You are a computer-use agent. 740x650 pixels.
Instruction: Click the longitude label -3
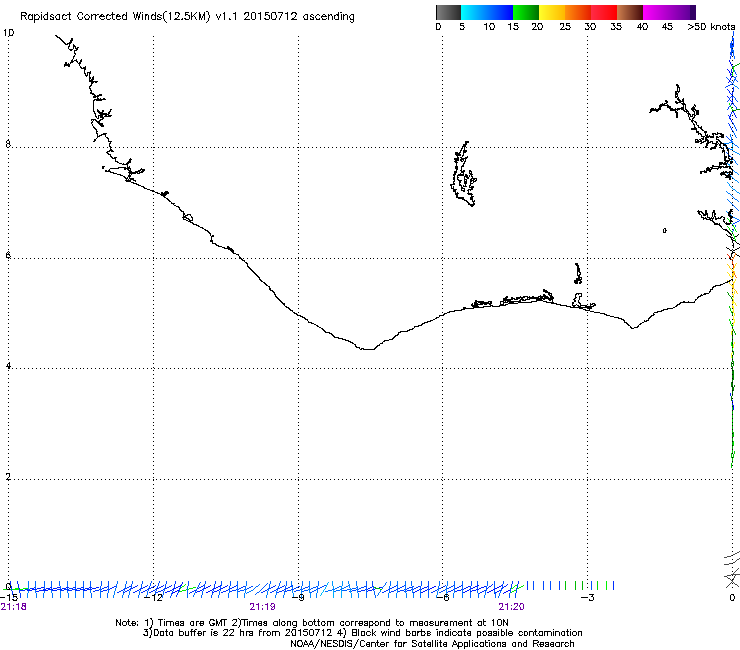(x=587, y=598)
